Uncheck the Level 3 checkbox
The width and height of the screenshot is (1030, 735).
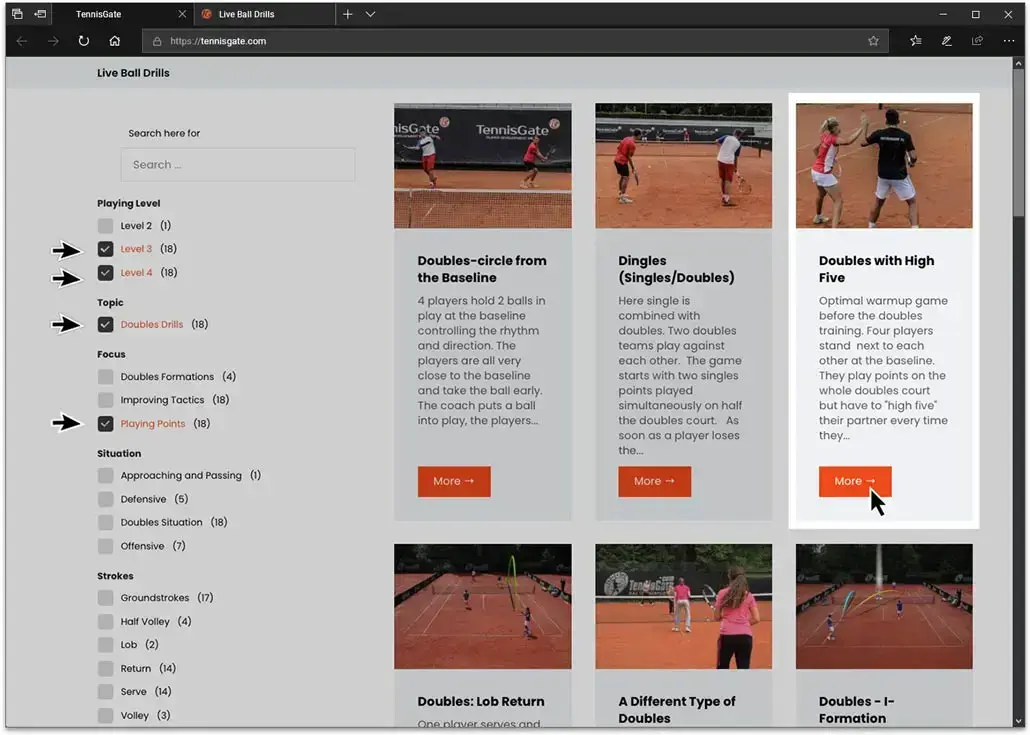pos(106,249)
